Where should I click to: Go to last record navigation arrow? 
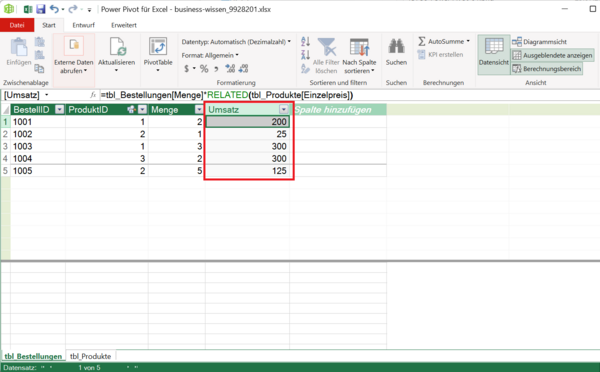coord(136,368)
